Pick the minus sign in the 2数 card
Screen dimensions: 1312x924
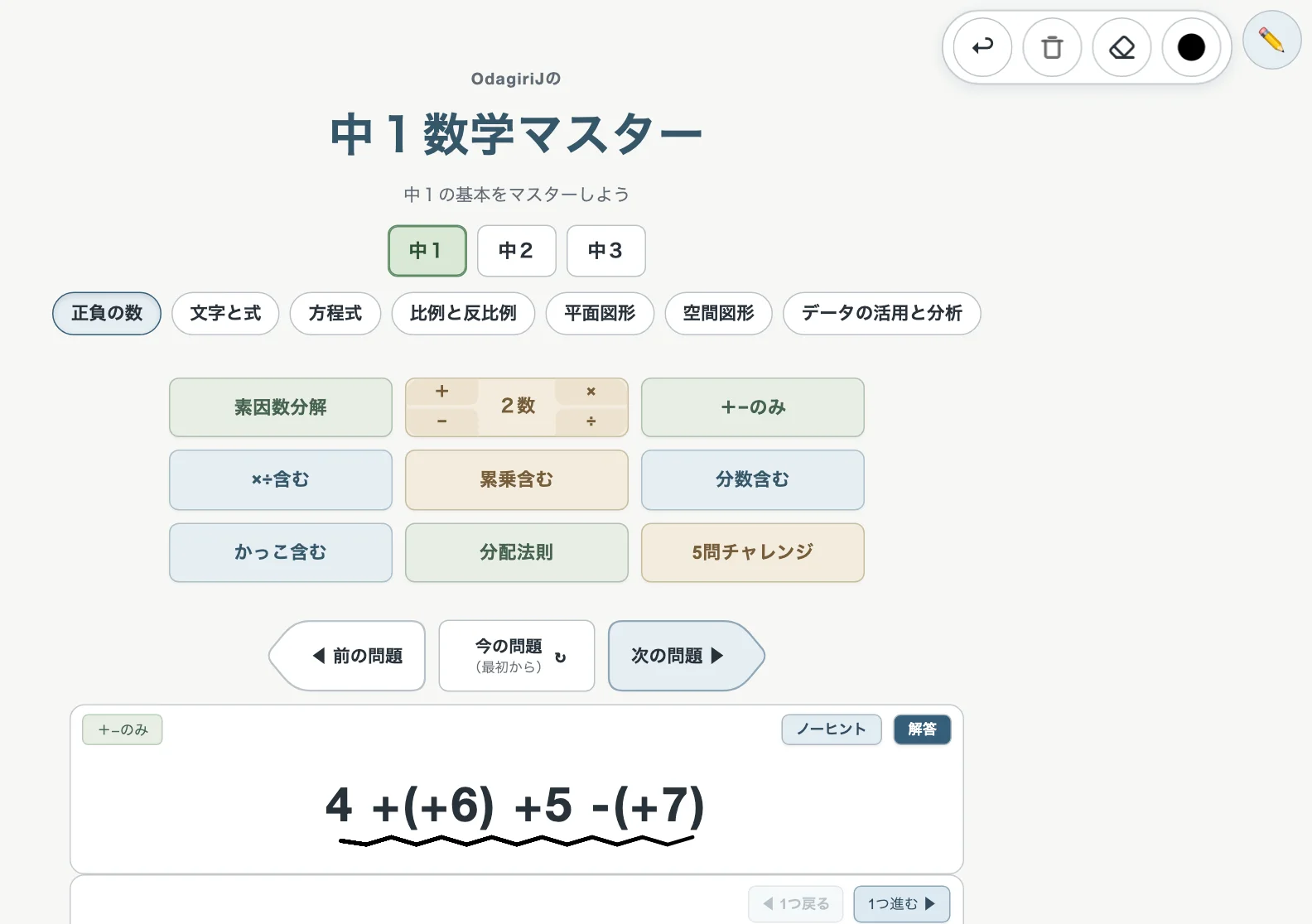click(442, 421)
